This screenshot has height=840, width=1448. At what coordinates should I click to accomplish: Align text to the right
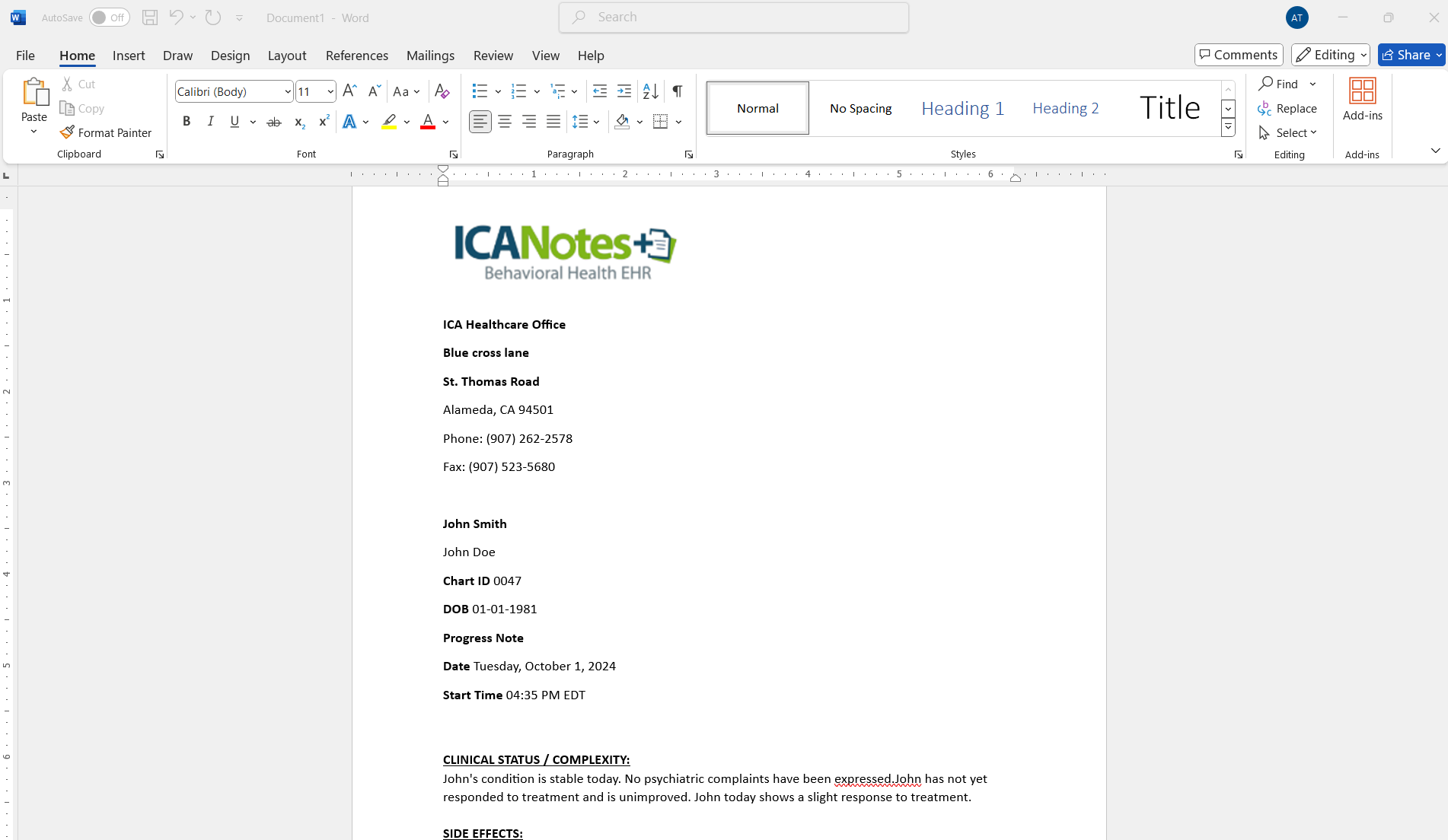pos(529,122)
